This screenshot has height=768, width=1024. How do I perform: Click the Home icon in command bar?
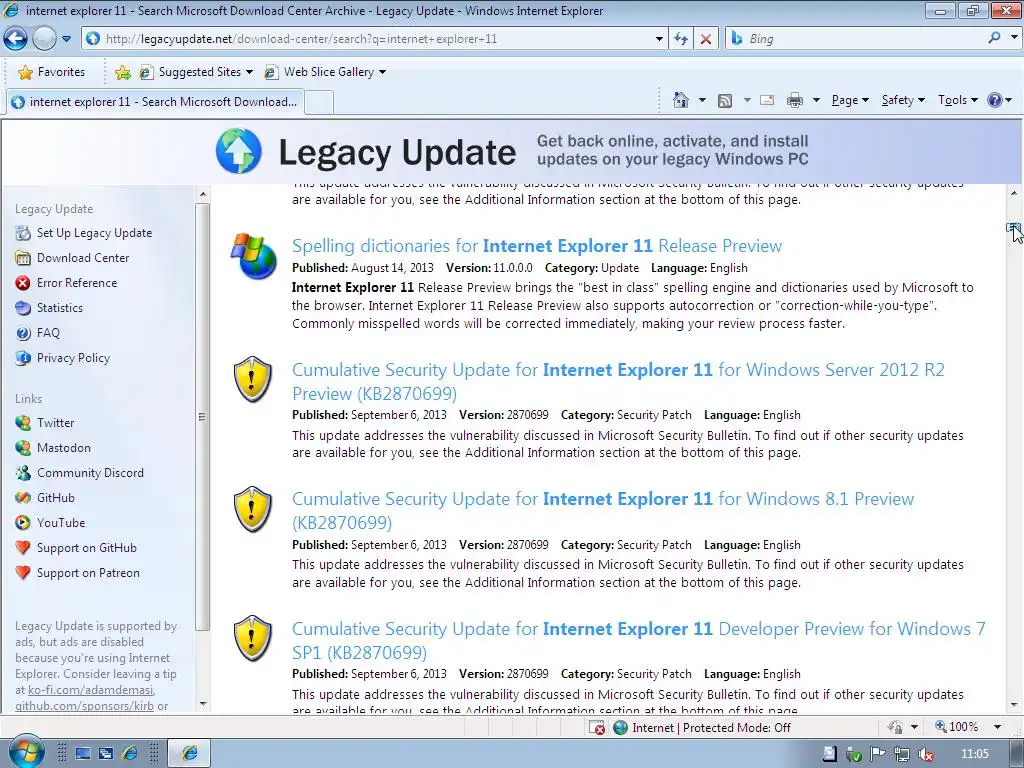[x=680, y=100]
